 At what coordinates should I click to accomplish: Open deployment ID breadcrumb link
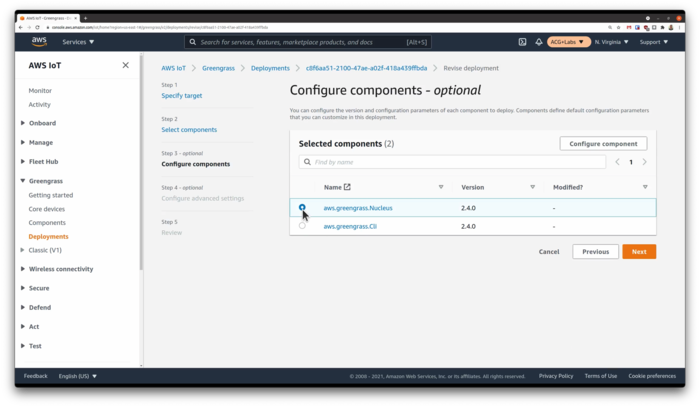(x=366, y=68)
